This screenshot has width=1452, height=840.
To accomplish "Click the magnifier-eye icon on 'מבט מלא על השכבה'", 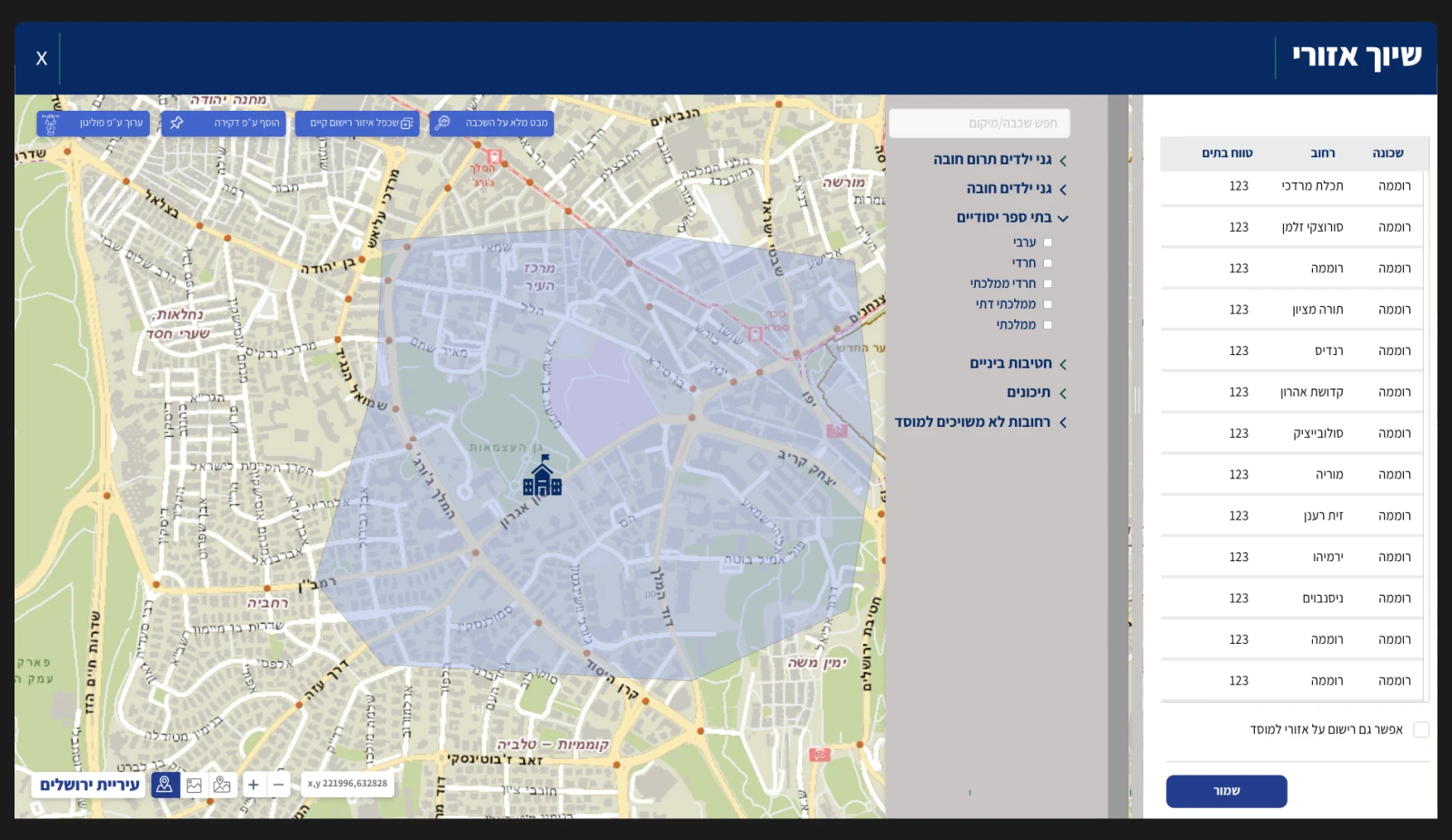I will click(x=443, y=123).
